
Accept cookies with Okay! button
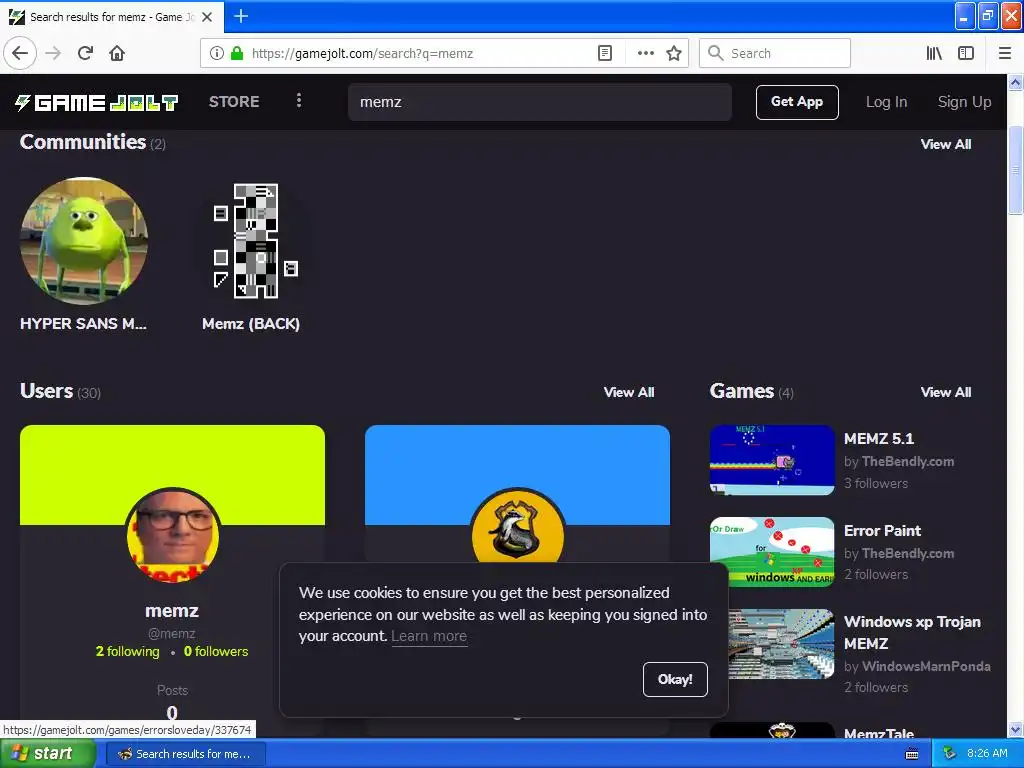675,679
